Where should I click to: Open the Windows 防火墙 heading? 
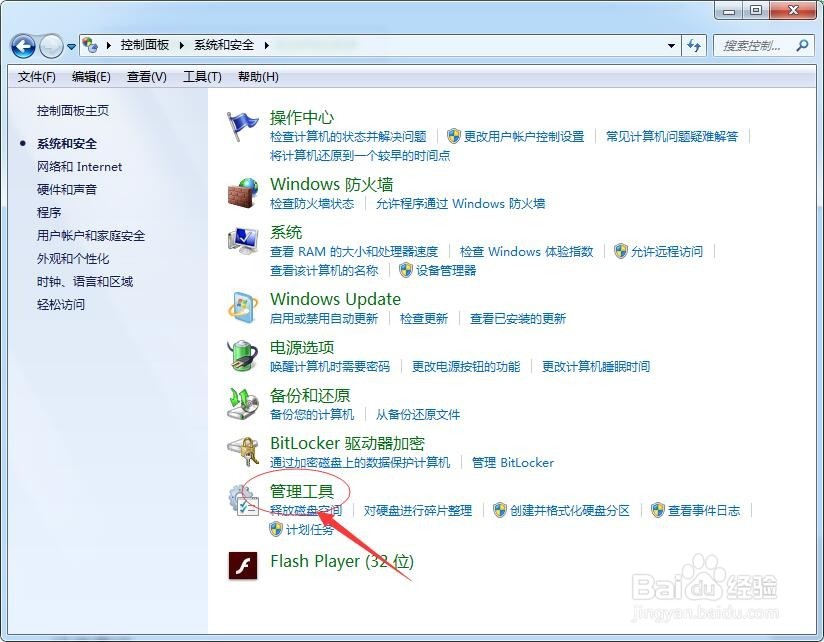click(332, 184)
